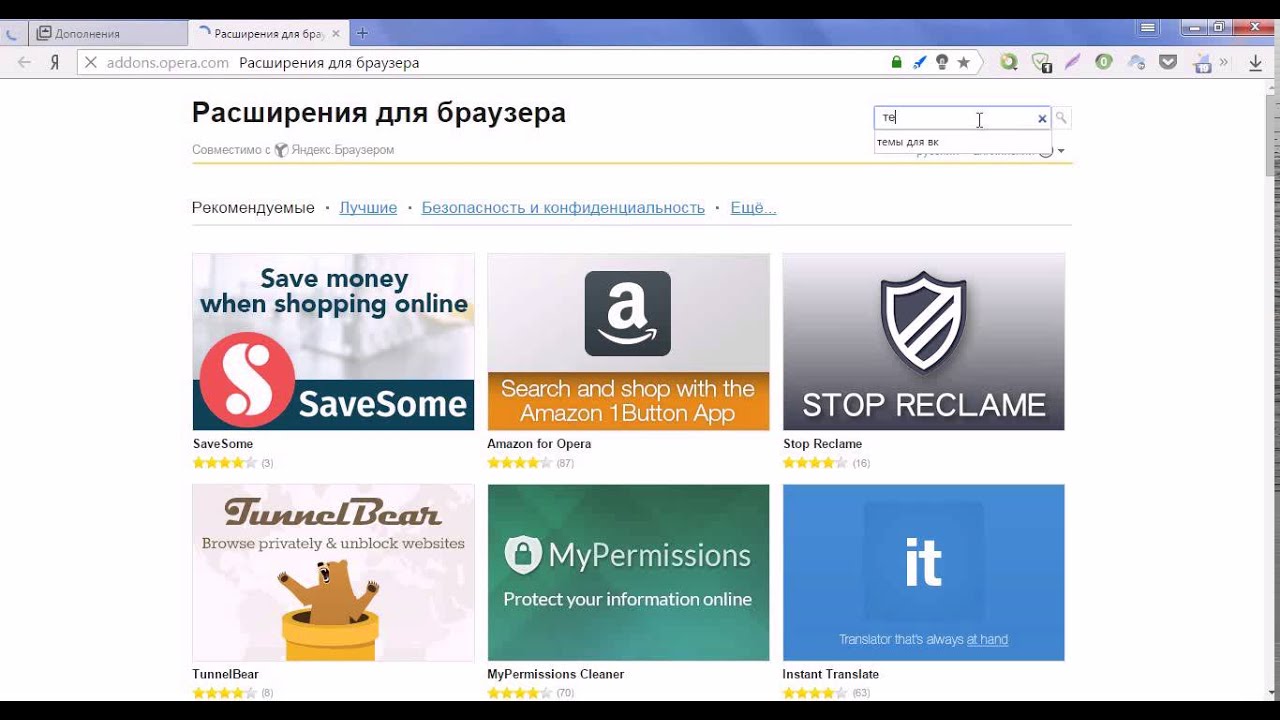Expand the language dropdown arrow
The height and width of the screenshot is (720, 1280).
point(1061,151)
